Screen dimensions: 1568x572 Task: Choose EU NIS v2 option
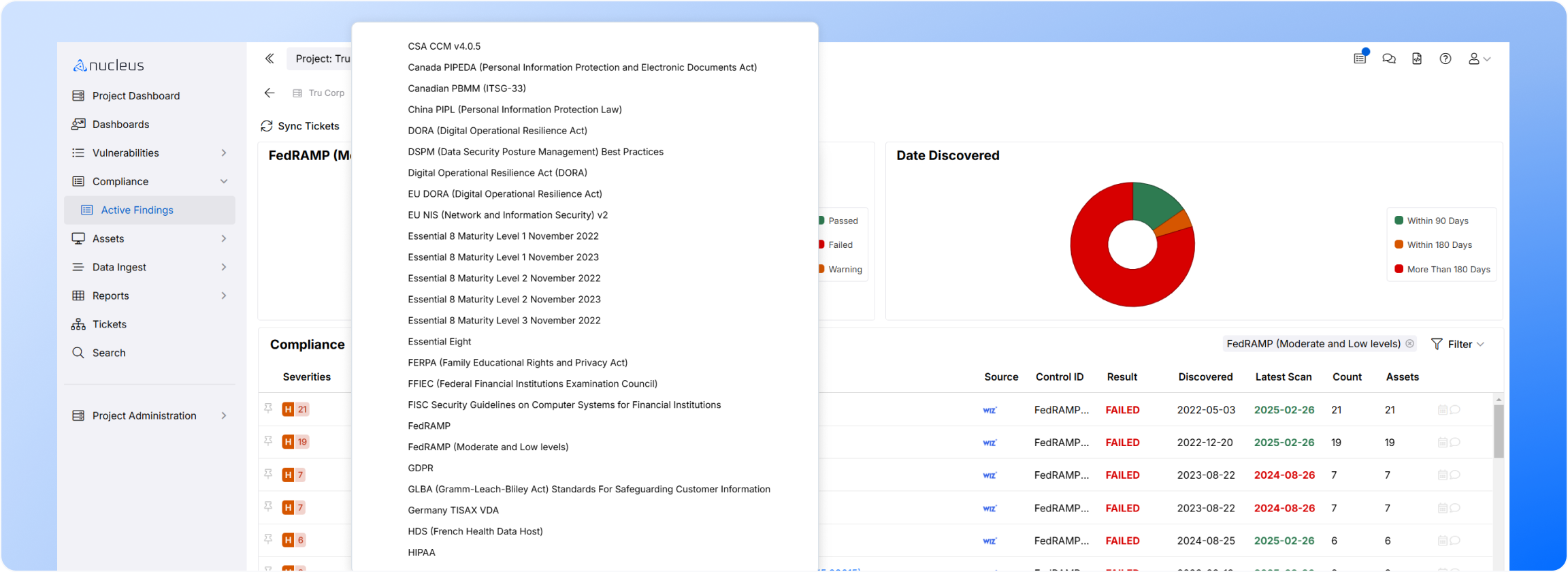pyautogui.click(x=508, y=215)
